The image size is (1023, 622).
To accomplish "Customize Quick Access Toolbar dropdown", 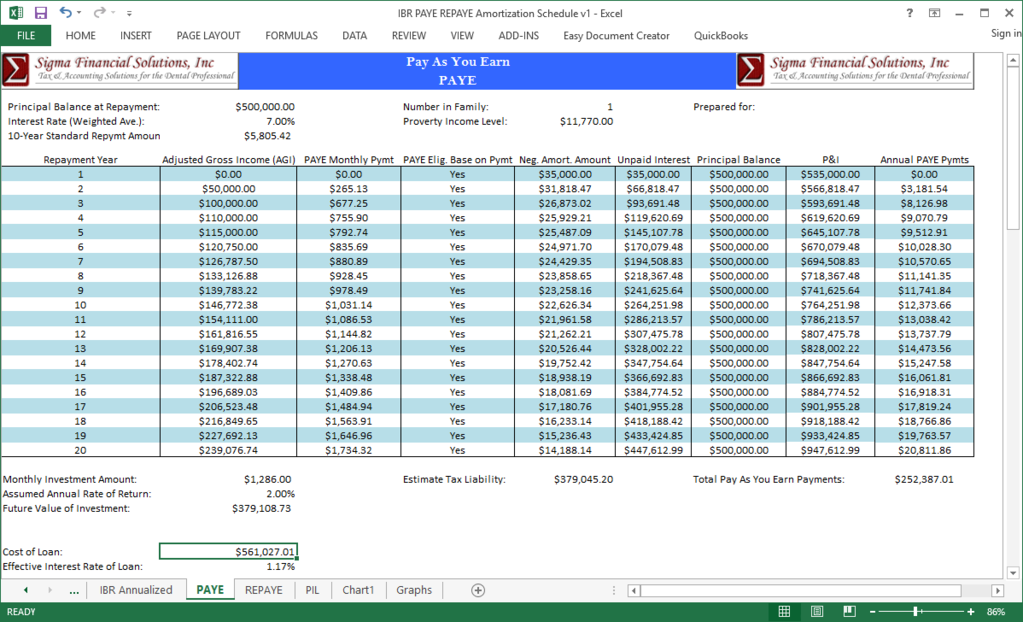I will (129, 12).
